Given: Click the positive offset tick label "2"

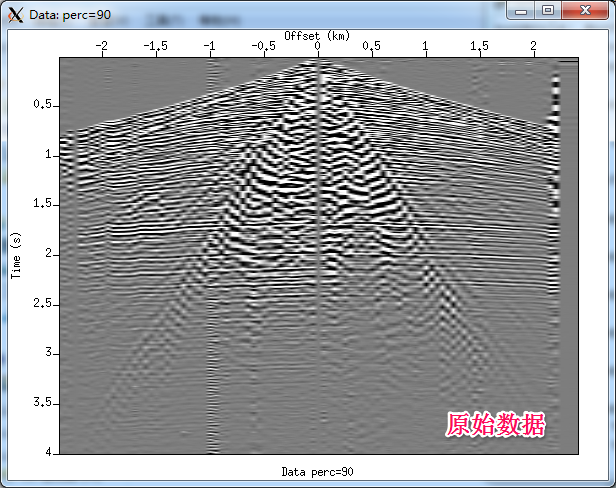Looking at the screenshot, I should point(534,46).
